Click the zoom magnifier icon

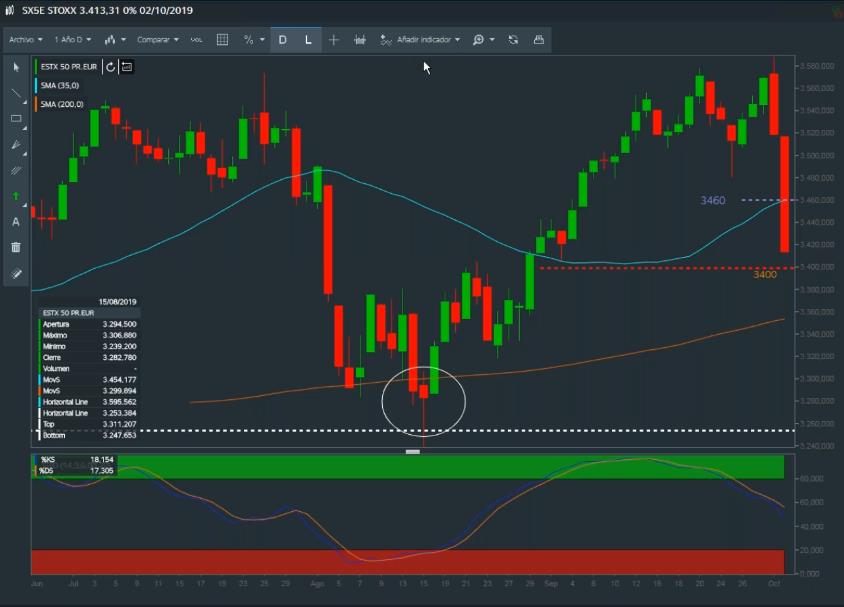(x=478, y=40)
